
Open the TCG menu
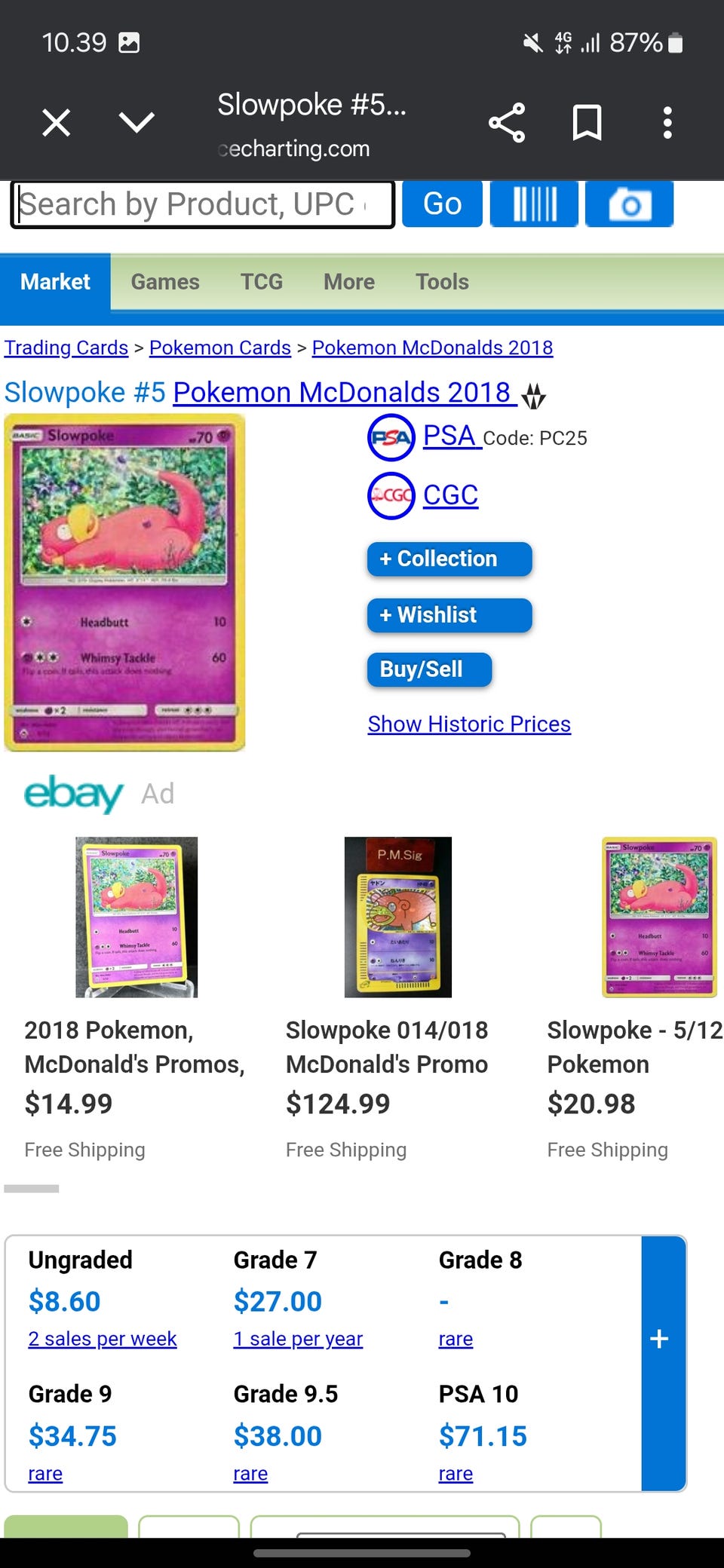[262, 282]
